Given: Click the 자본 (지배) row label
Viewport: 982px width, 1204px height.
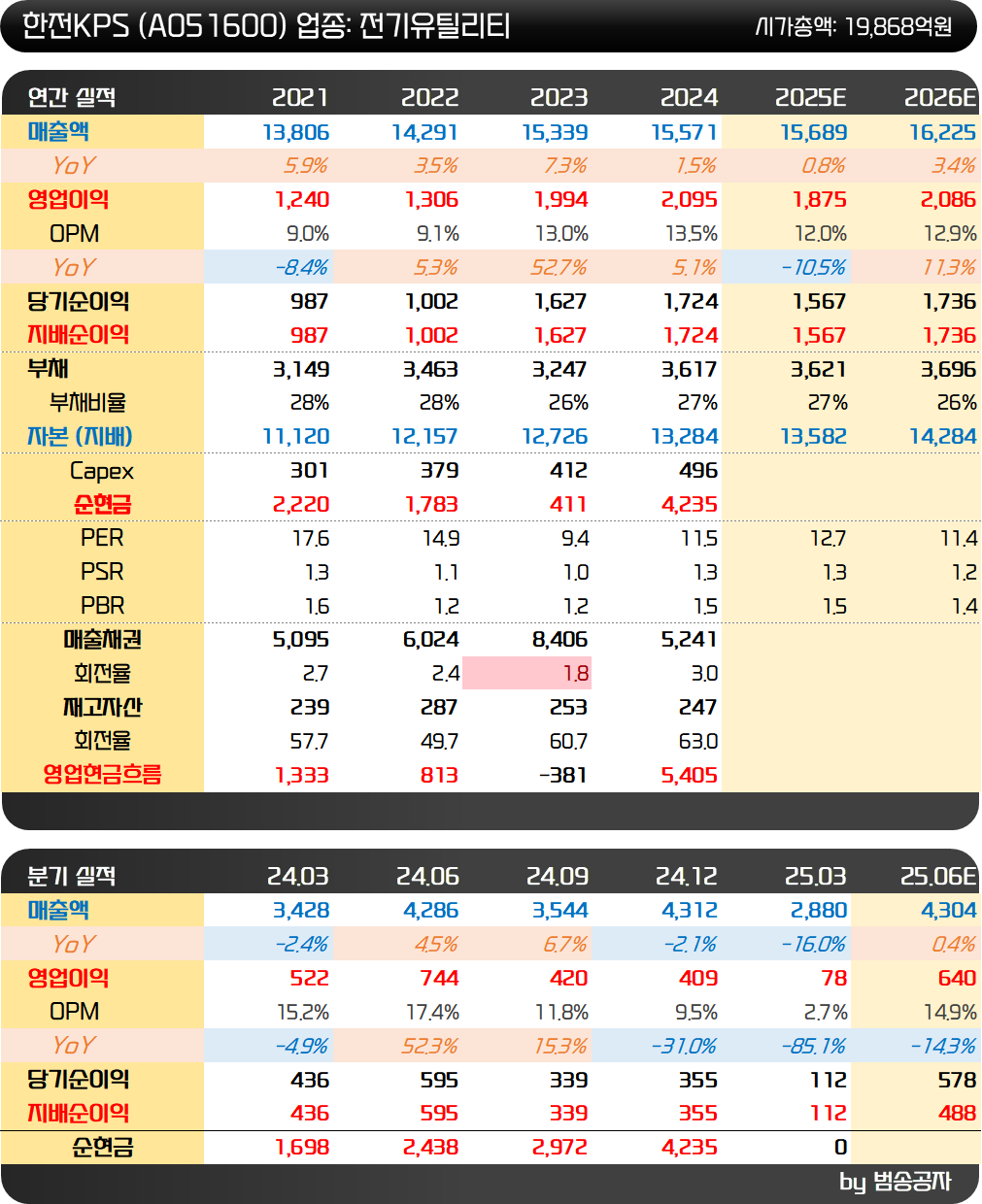Looking at the screenshot, I should (80, 436).
